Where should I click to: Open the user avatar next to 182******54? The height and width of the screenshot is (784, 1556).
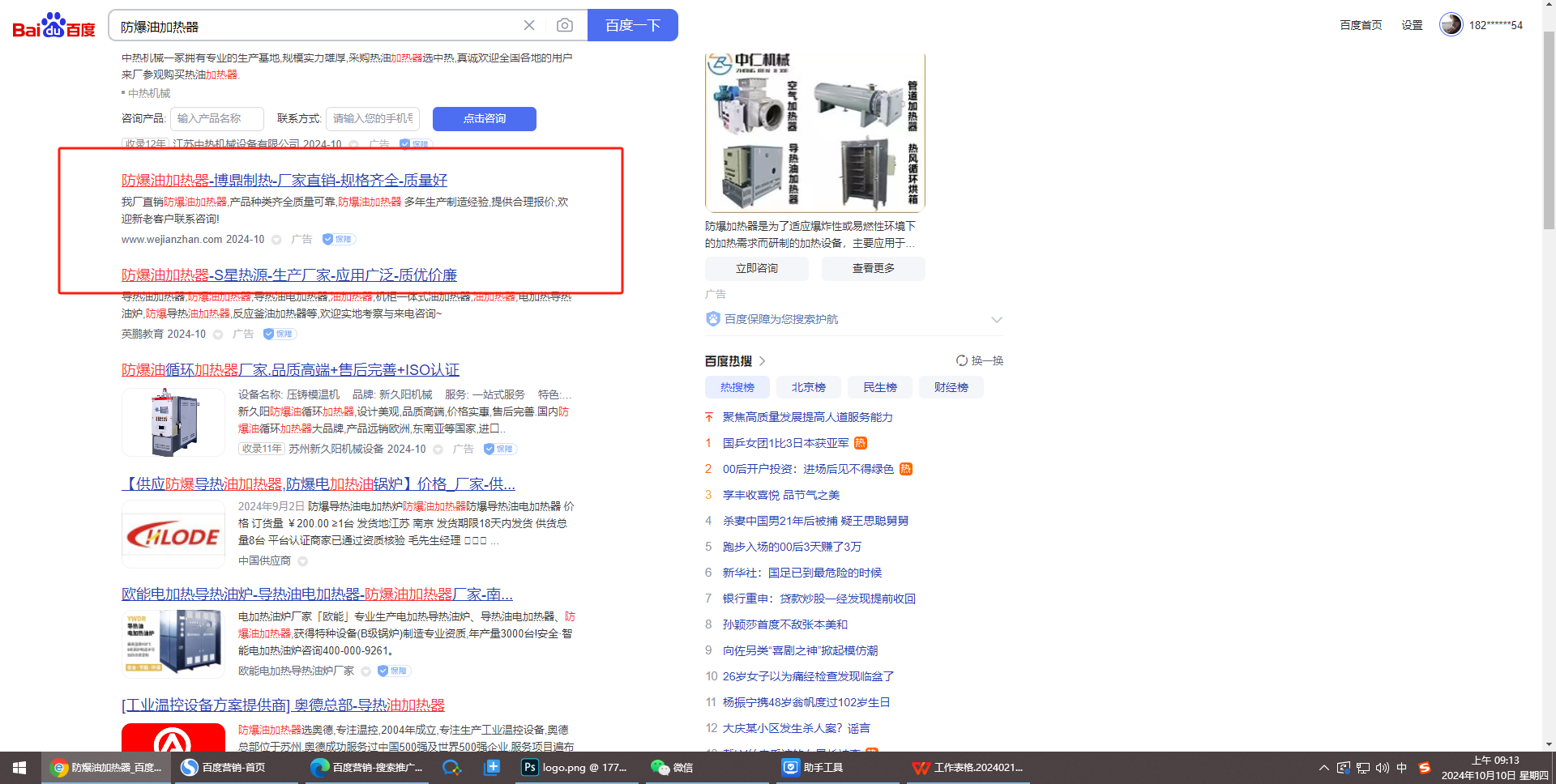[1451, 24]
